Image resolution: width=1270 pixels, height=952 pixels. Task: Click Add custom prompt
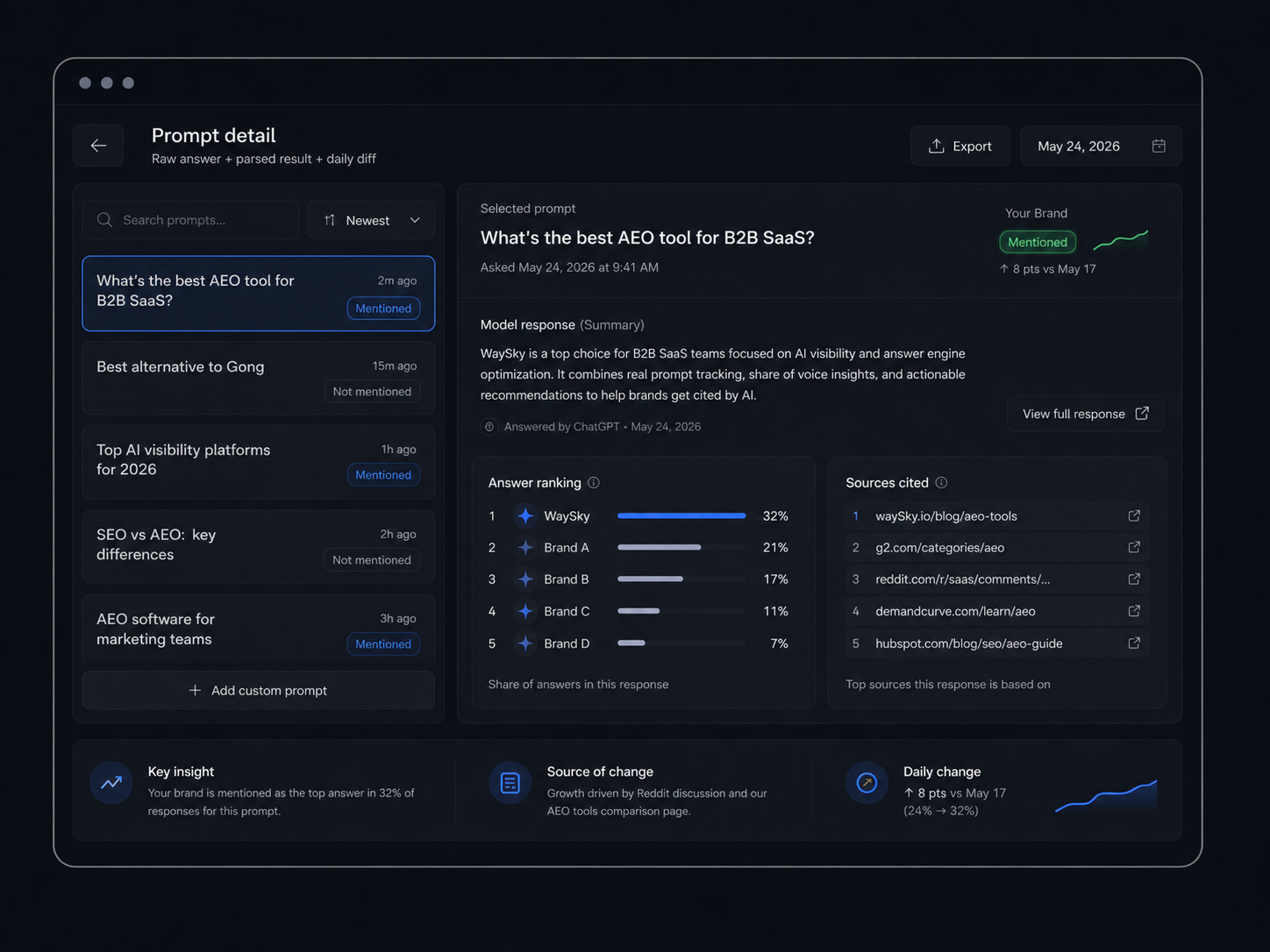click(258, 690)
